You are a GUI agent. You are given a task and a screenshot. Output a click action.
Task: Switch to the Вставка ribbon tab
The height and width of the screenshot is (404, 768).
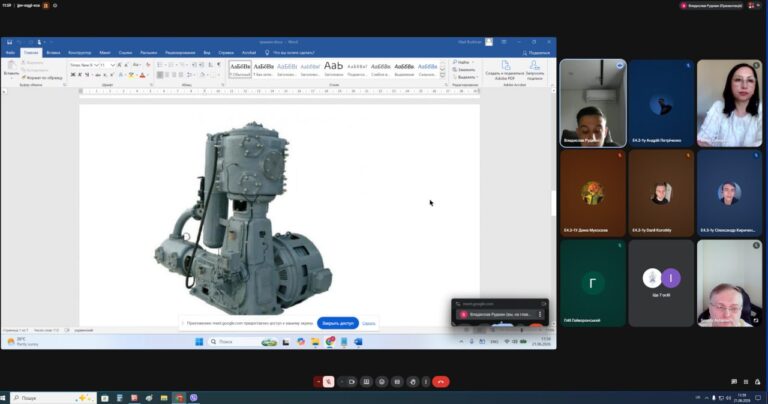click(x=53, y=52)
